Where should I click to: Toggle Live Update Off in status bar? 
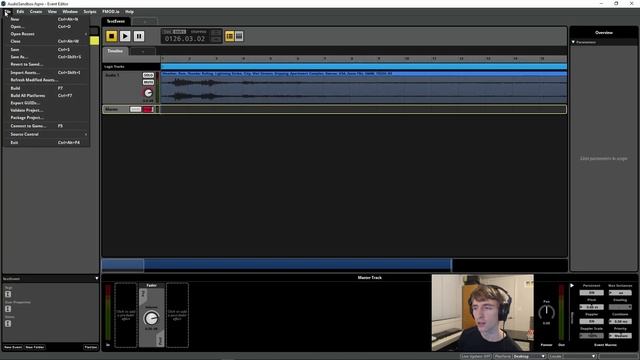tap(476, 356)
